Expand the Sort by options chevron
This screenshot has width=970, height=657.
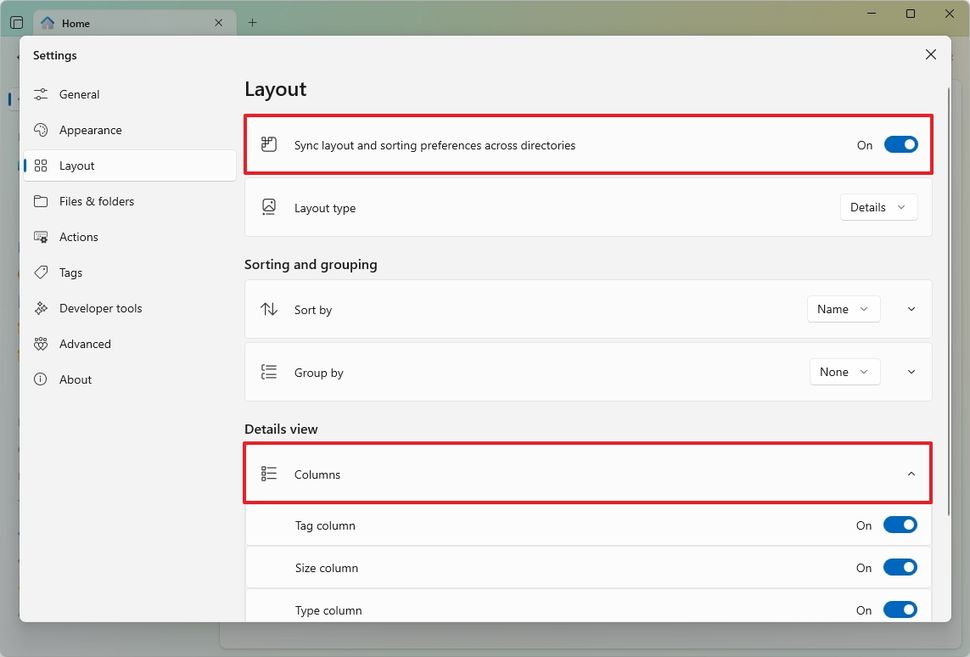point(910,309)
